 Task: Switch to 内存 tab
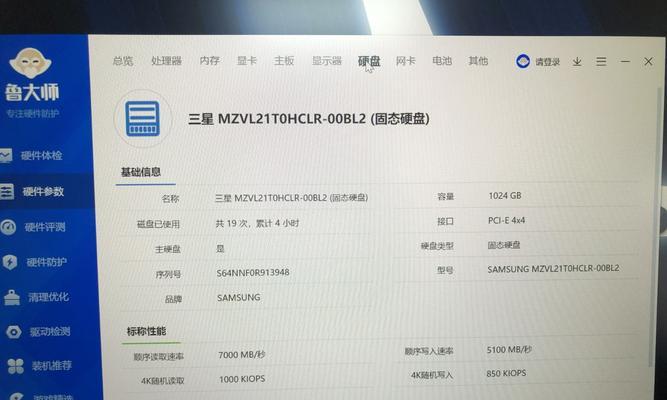click(210, 61)
